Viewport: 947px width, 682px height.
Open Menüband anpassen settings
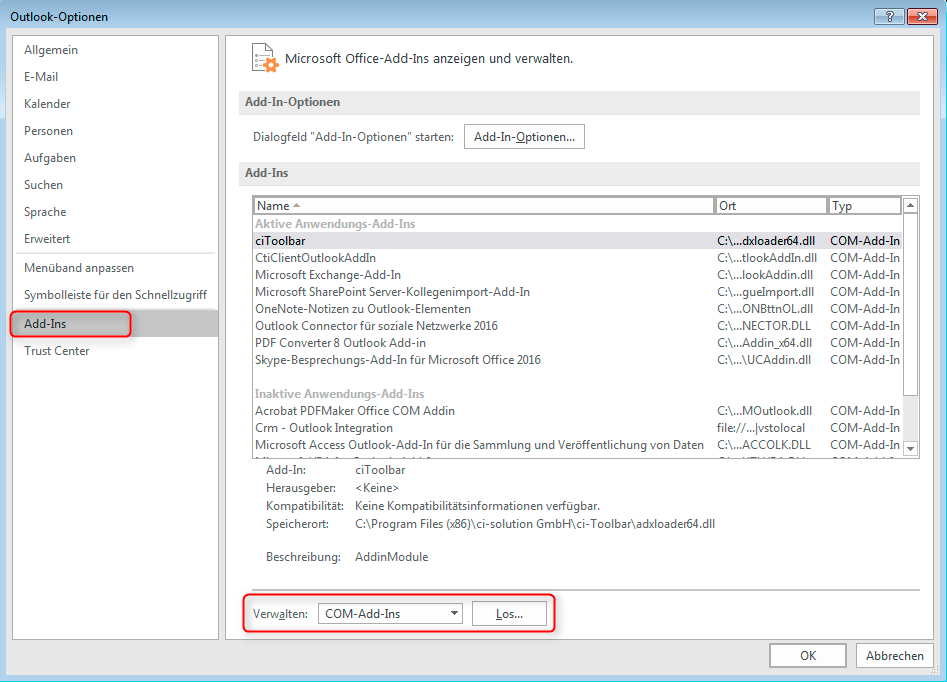tap(115, 268)
